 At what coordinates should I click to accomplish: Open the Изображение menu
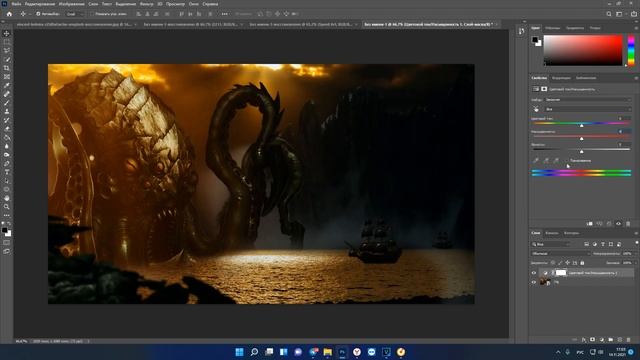tap(71, 4)
